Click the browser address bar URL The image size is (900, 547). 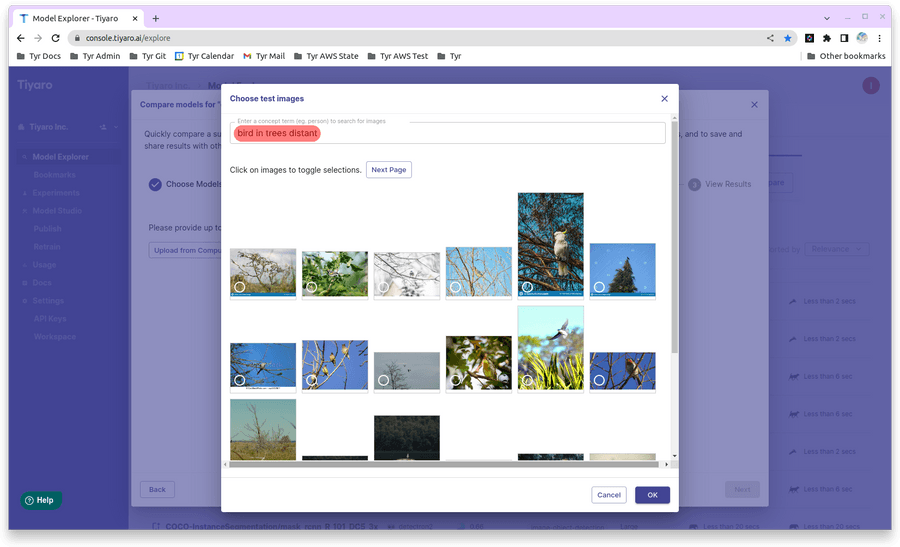[128, 38]
